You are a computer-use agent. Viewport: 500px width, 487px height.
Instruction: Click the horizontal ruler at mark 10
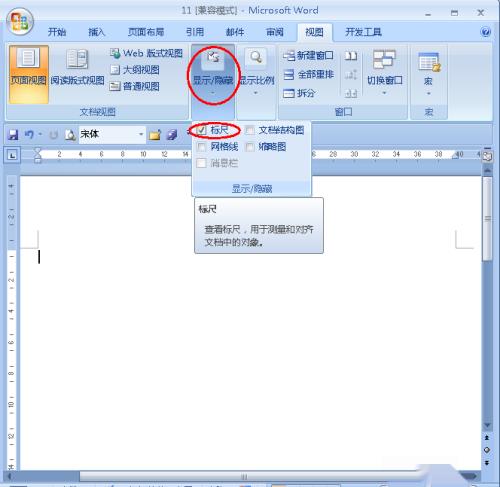coord(143,154)
